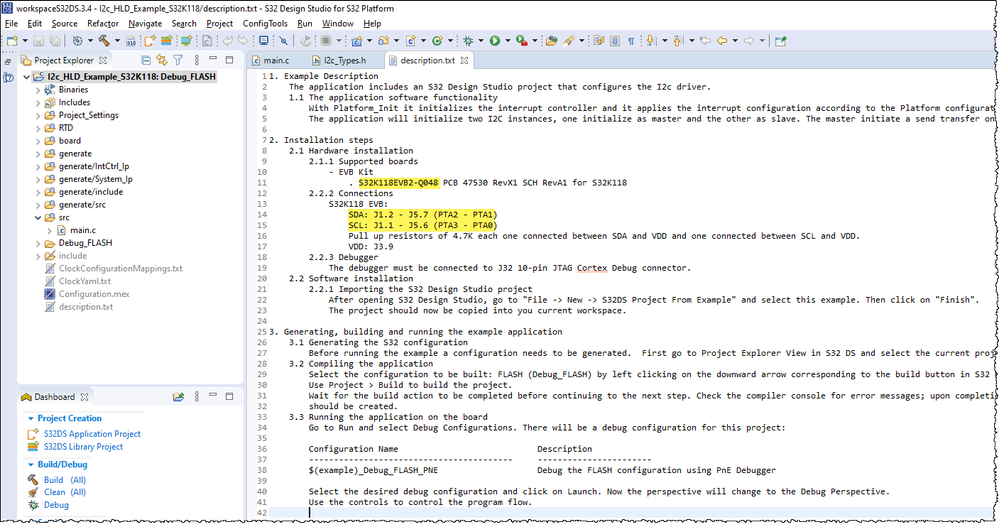
Task: Click the Debug bug toolbar icon
Action: (x=468, y=41)
